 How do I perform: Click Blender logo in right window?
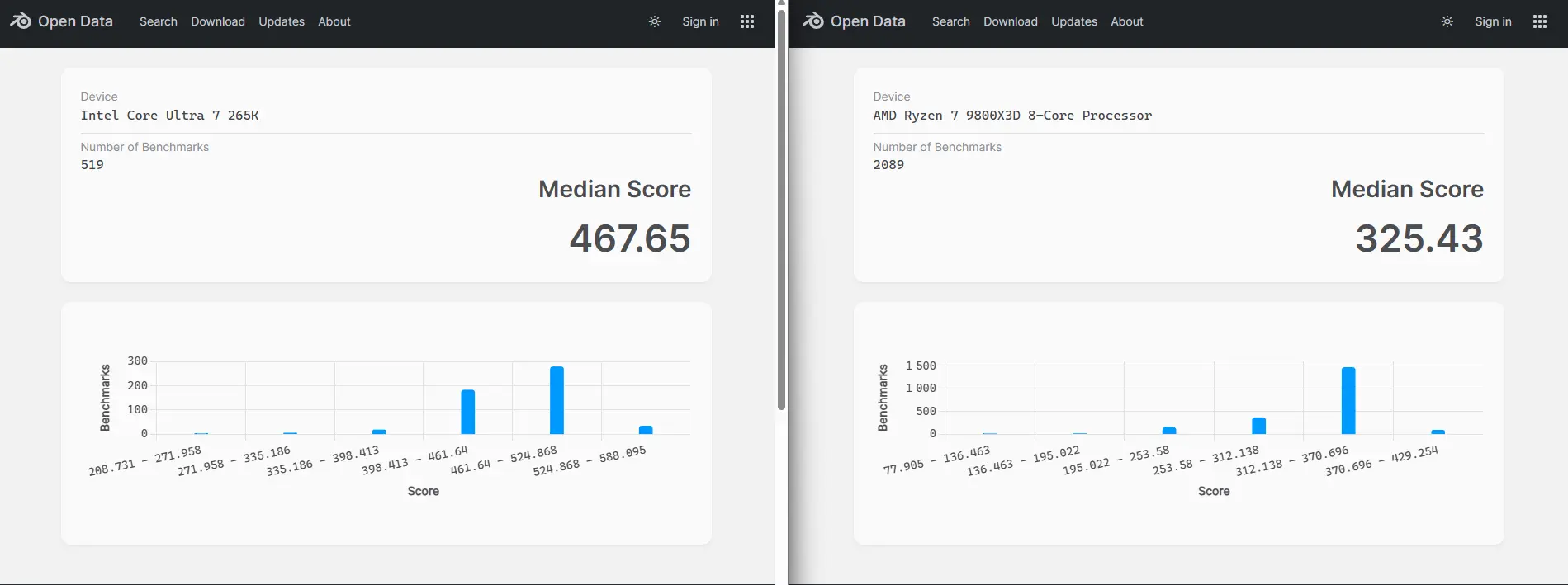(813, 21)
